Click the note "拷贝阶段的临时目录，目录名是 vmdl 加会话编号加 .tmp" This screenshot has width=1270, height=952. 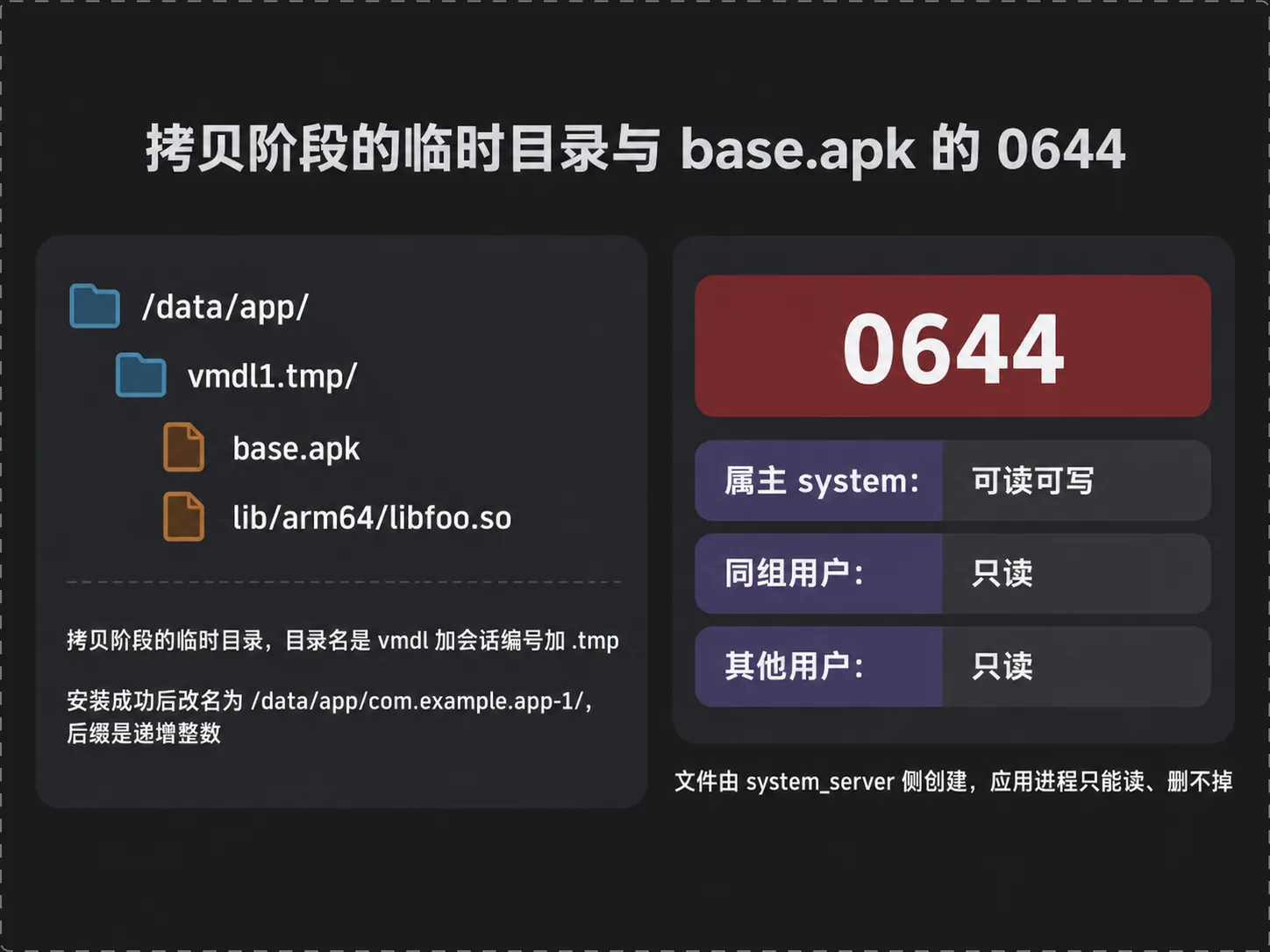(x=343, y=641)
